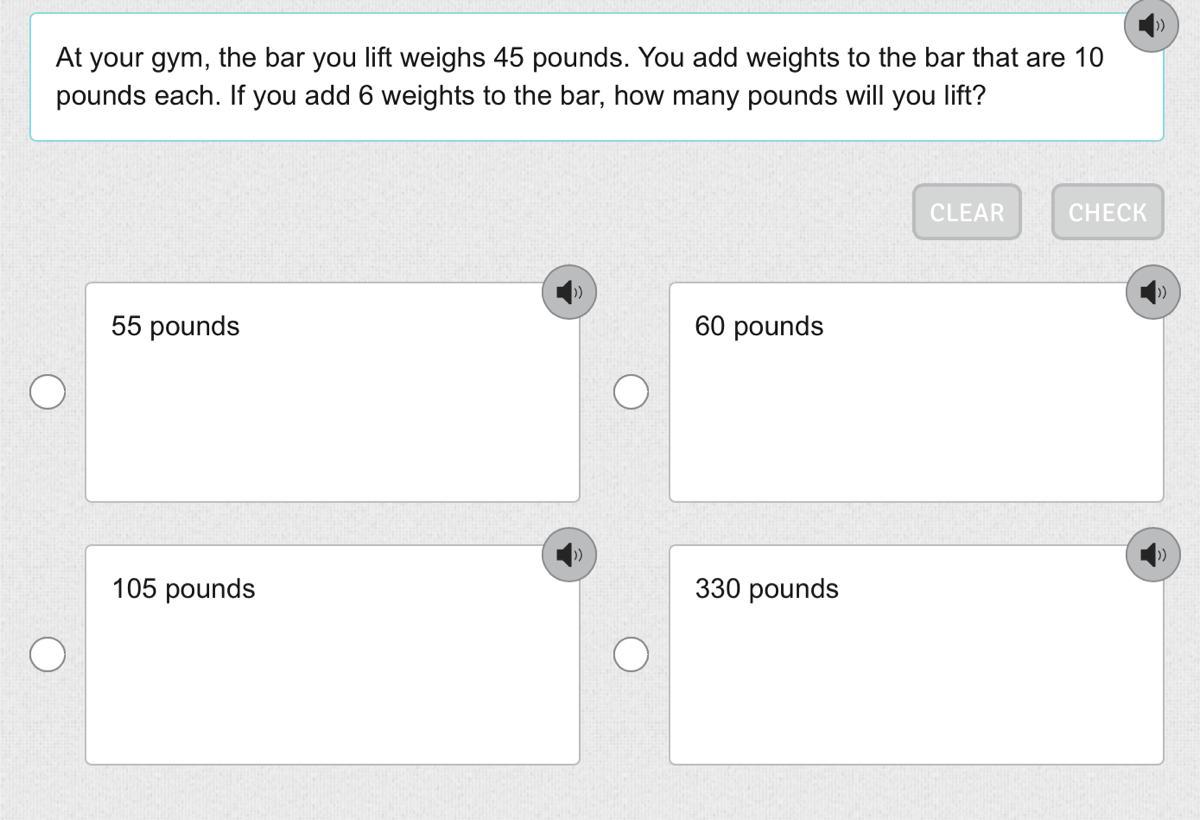Play audio for the question prompt
The width and height of the screenshot is (1200, 820).
click(1151, 25)
